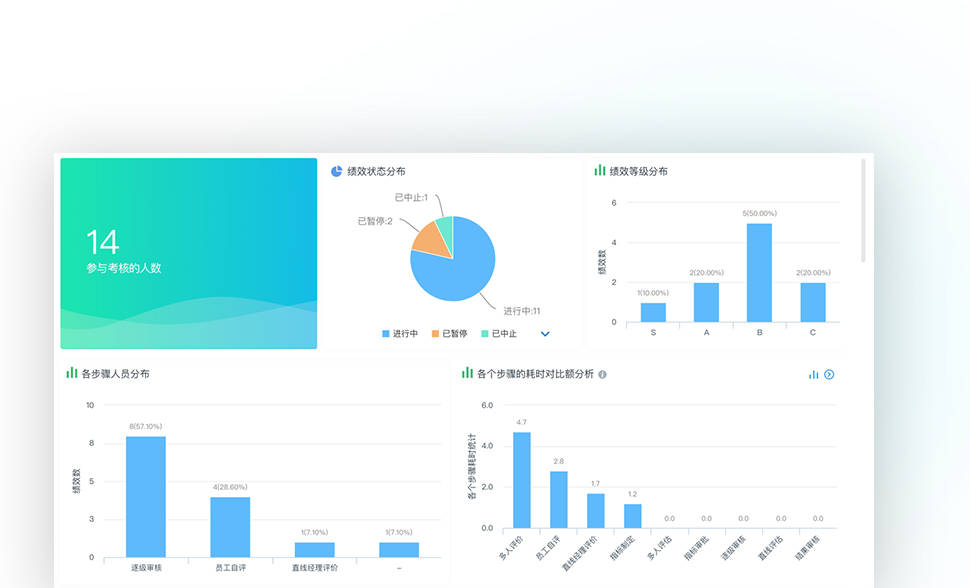This screenshot has height=588, width=970.
Task: Toggle 进行中 legend item in pie chart
Action: click(399, 333)
